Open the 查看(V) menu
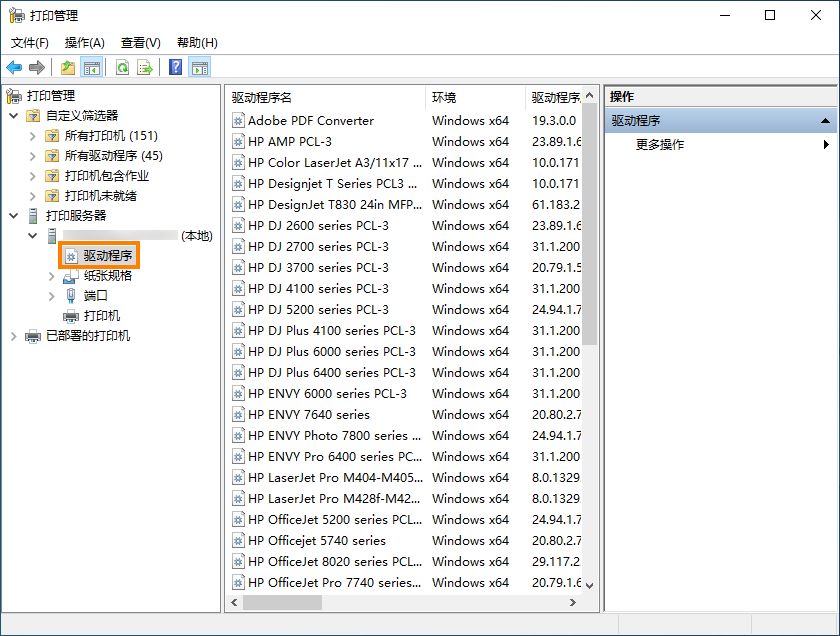This screenshot has width=840, height=636. 140,43
